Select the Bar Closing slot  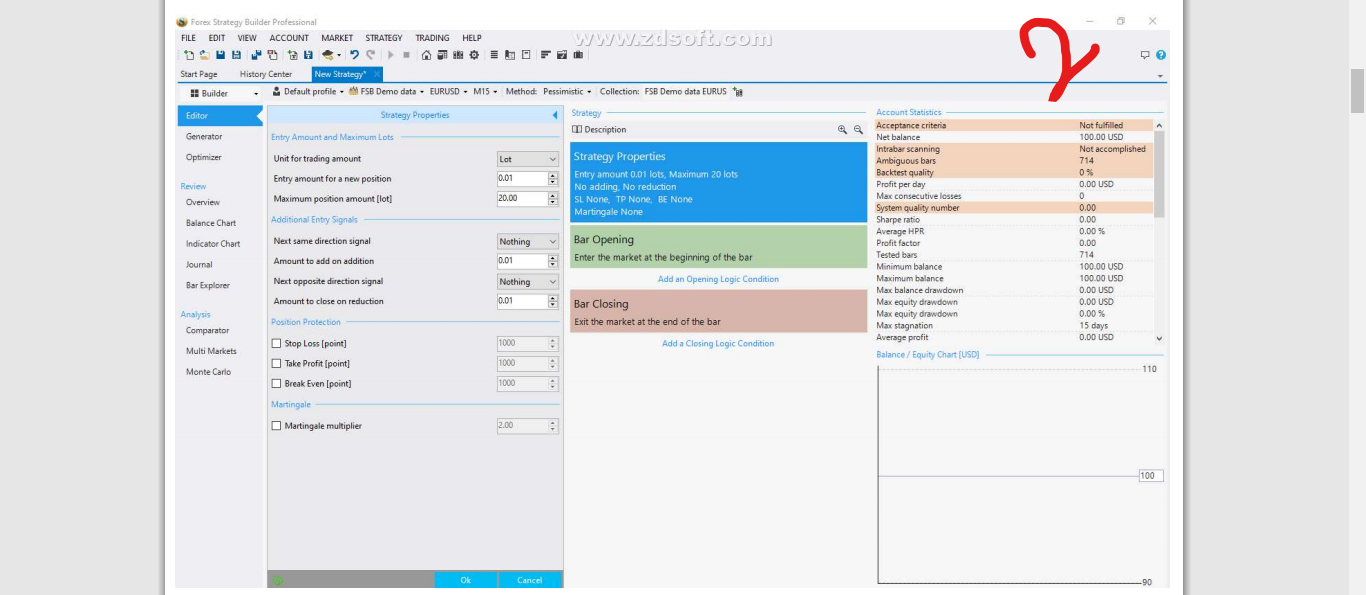click(718, 311)
